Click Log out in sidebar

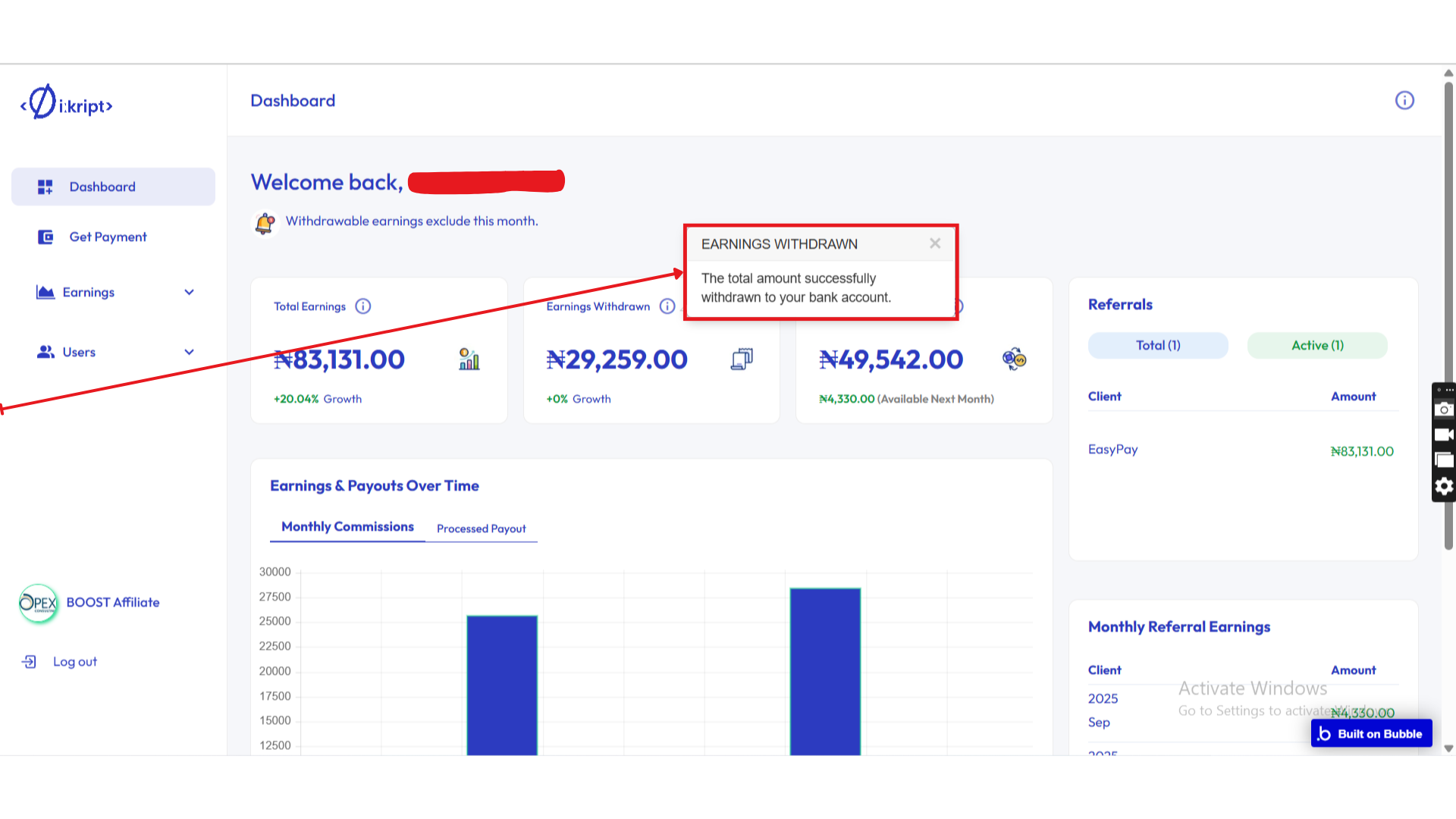pyautogui.click(x=74, y=662)
